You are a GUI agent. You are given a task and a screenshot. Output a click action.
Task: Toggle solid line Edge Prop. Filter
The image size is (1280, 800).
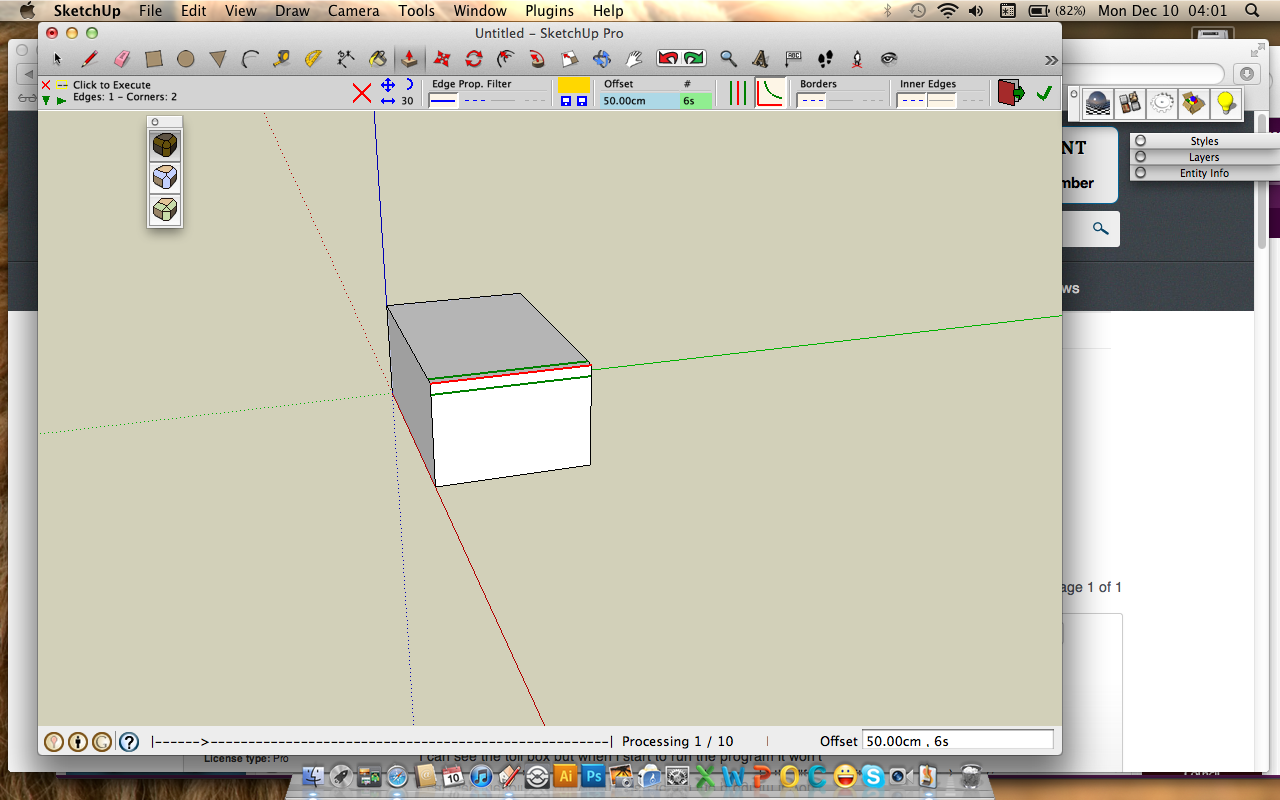click(x=442, y=100)
